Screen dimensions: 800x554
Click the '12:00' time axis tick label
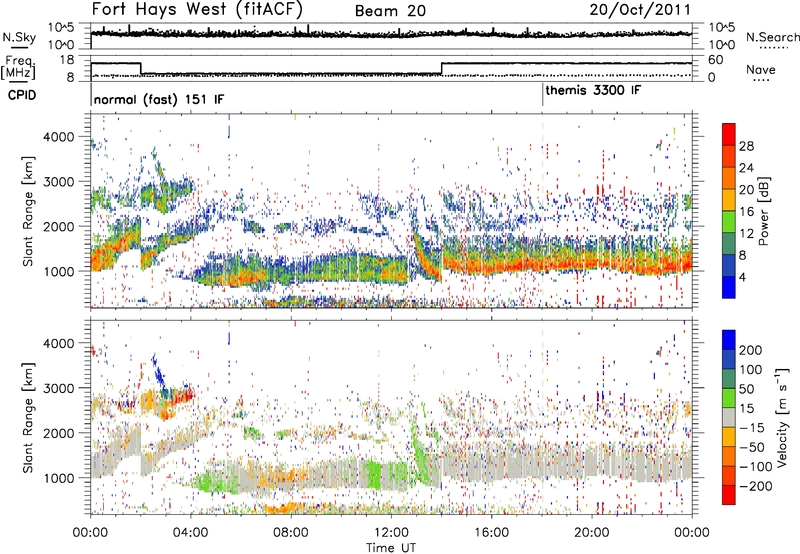(390, 533)
